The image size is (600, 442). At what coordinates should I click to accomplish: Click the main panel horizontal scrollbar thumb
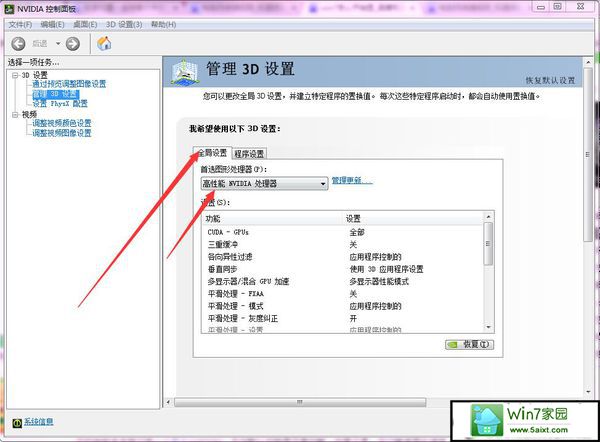[x=300, y=402]
